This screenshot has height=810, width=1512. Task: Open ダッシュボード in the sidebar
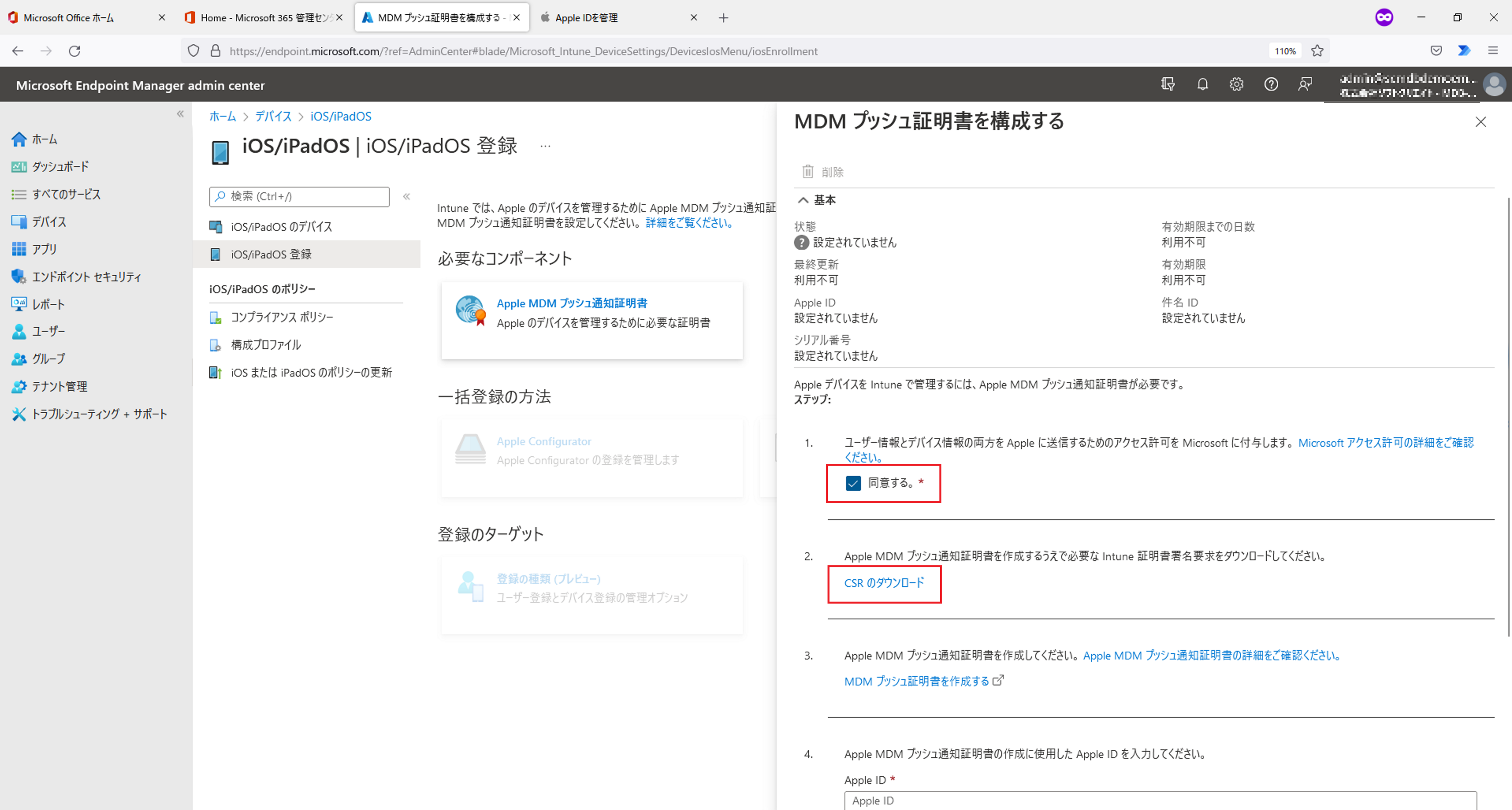50,167
